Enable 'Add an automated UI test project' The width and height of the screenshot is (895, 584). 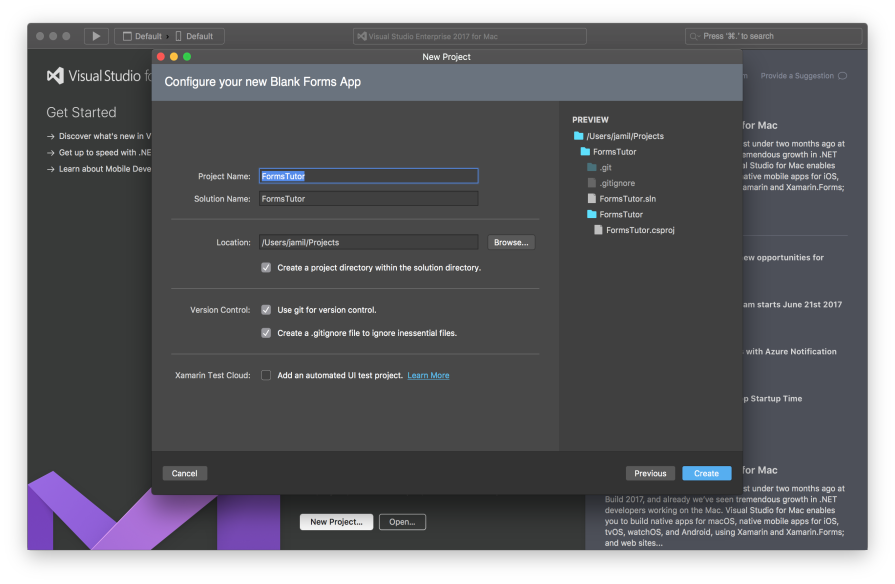[x=265, y=375]
